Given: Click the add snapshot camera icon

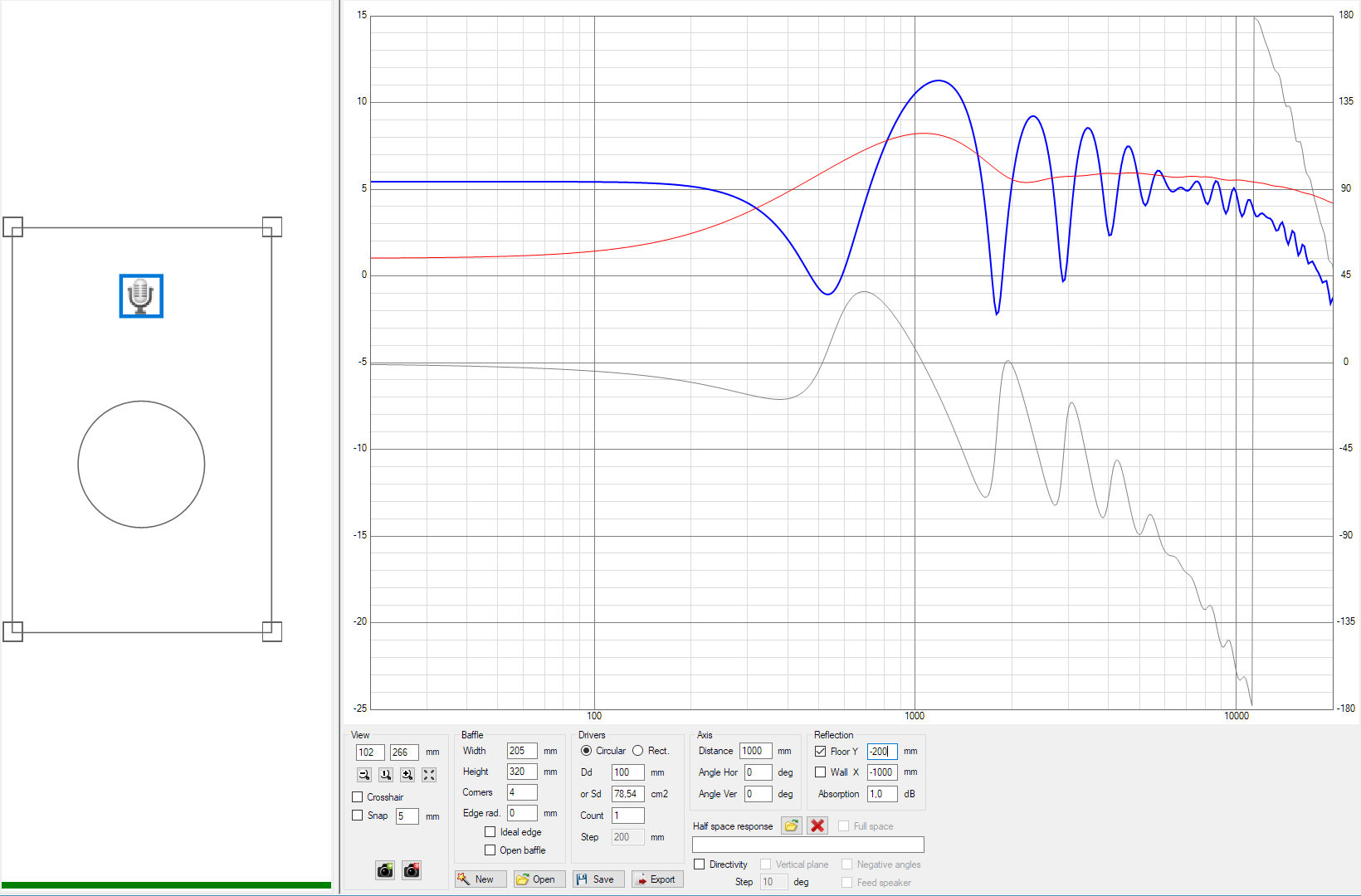Looking at the screenshot, I should [385, 870].
